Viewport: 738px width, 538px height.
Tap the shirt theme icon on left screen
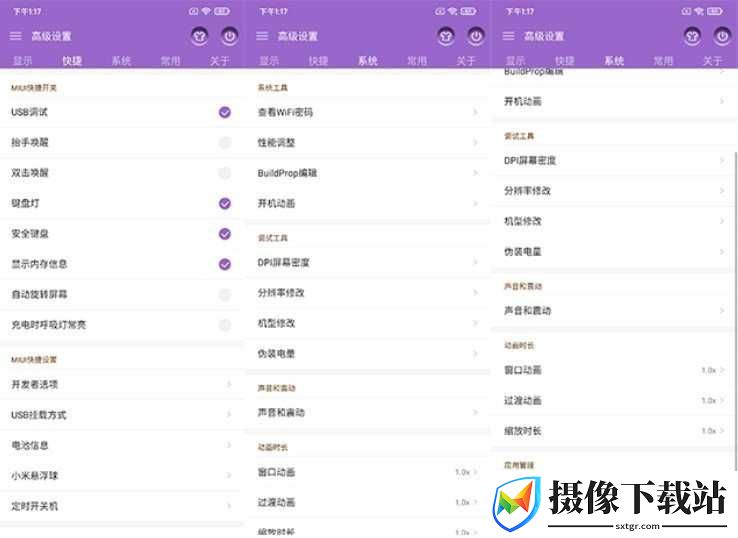point(200,36)
